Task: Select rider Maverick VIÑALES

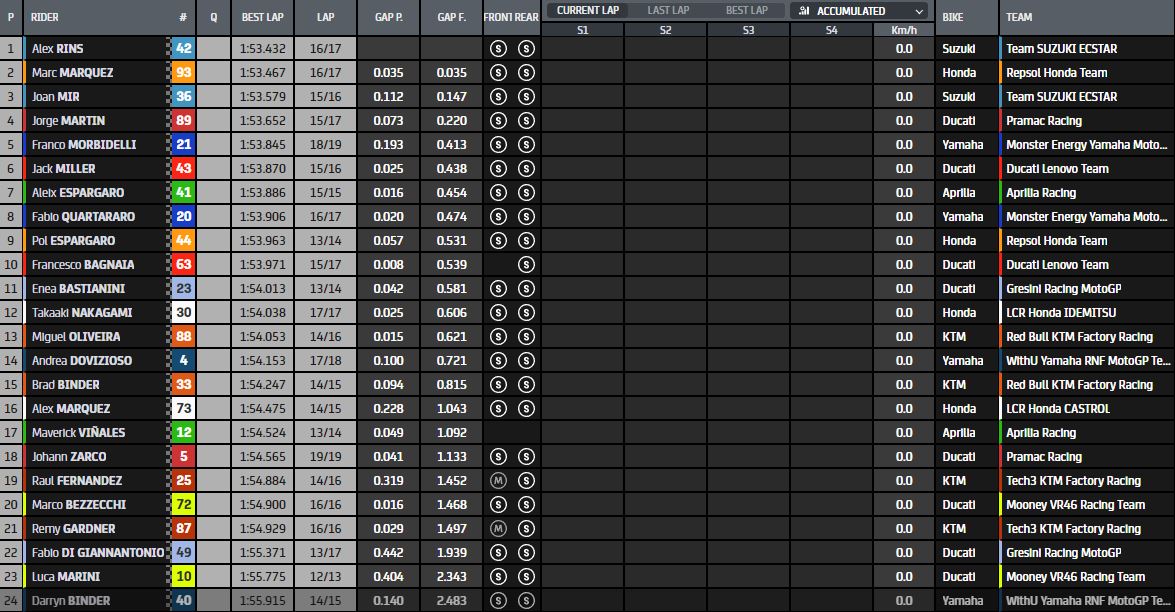Action: click(78, 432)
